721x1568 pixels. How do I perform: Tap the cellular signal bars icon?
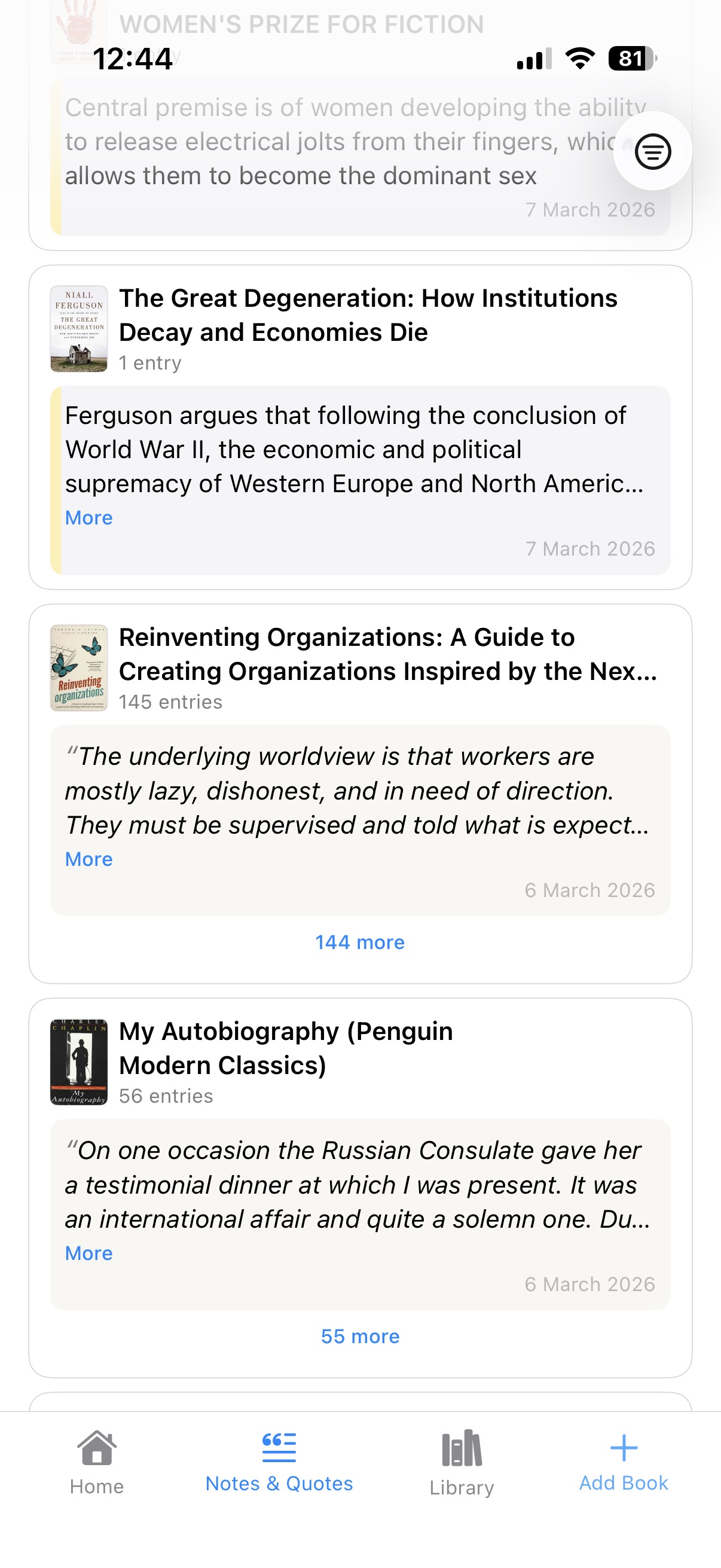click(x=534, y=59)
